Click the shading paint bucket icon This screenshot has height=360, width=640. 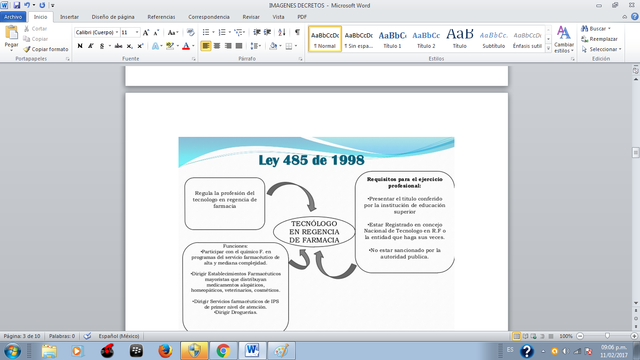[273, 46]
